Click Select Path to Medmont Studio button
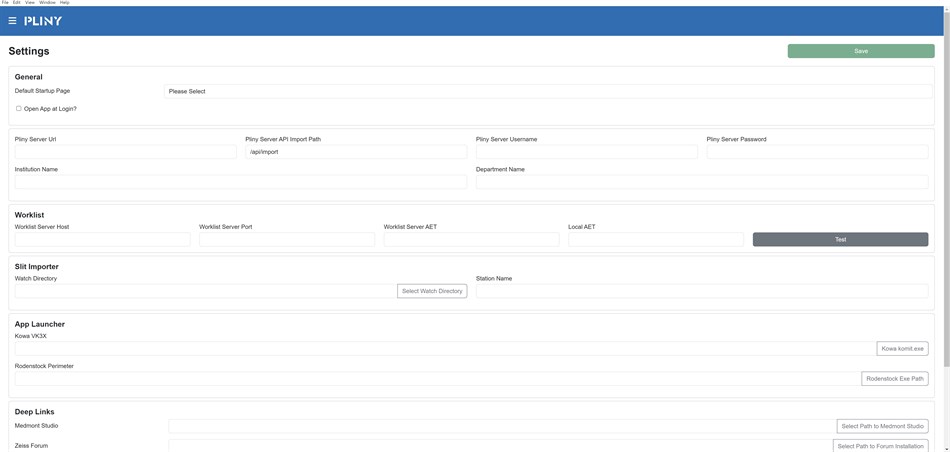This screenshot has height=452, width=950. click(882, 427)
